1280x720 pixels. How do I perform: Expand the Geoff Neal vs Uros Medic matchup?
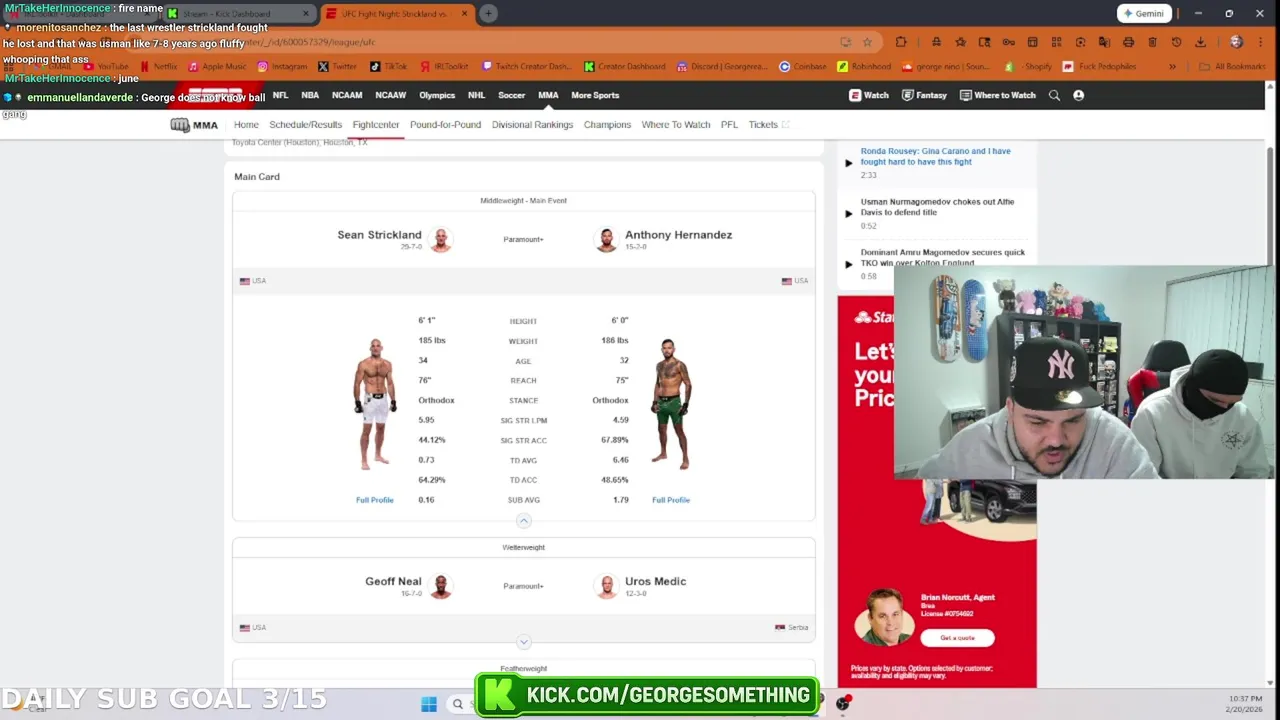click(523, 642)
